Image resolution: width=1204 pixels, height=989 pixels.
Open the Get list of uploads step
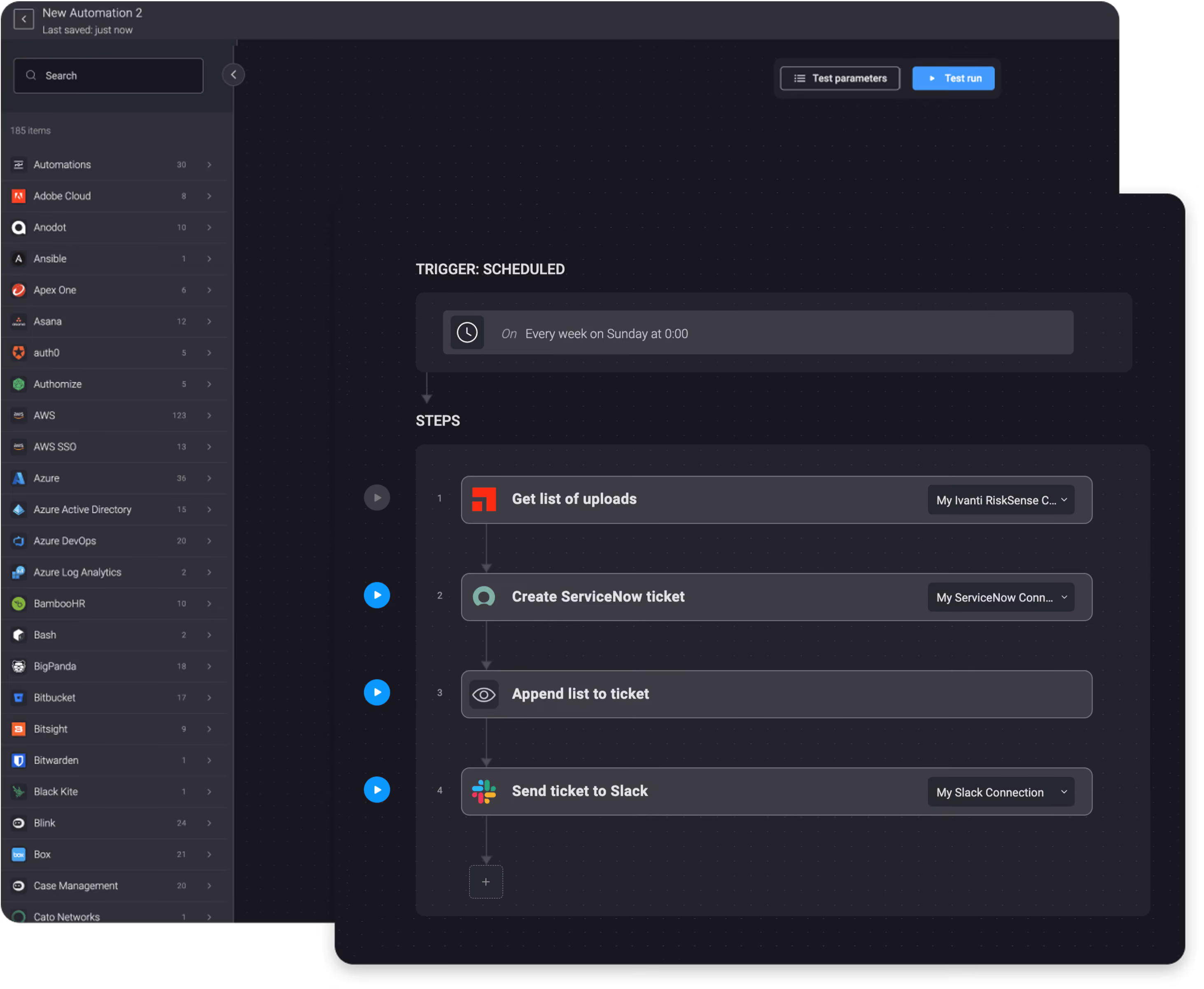pyautogui.click(x=776, y=500)
